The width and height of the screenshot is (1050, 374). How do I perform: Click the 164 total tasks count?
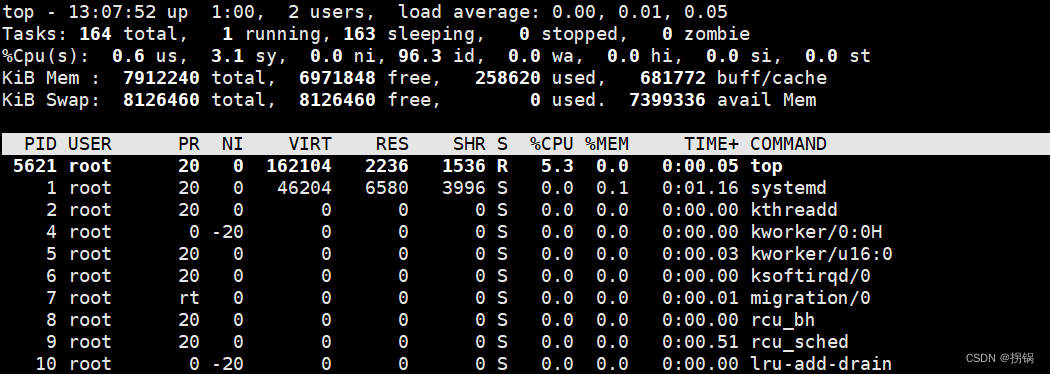point(95,34)
